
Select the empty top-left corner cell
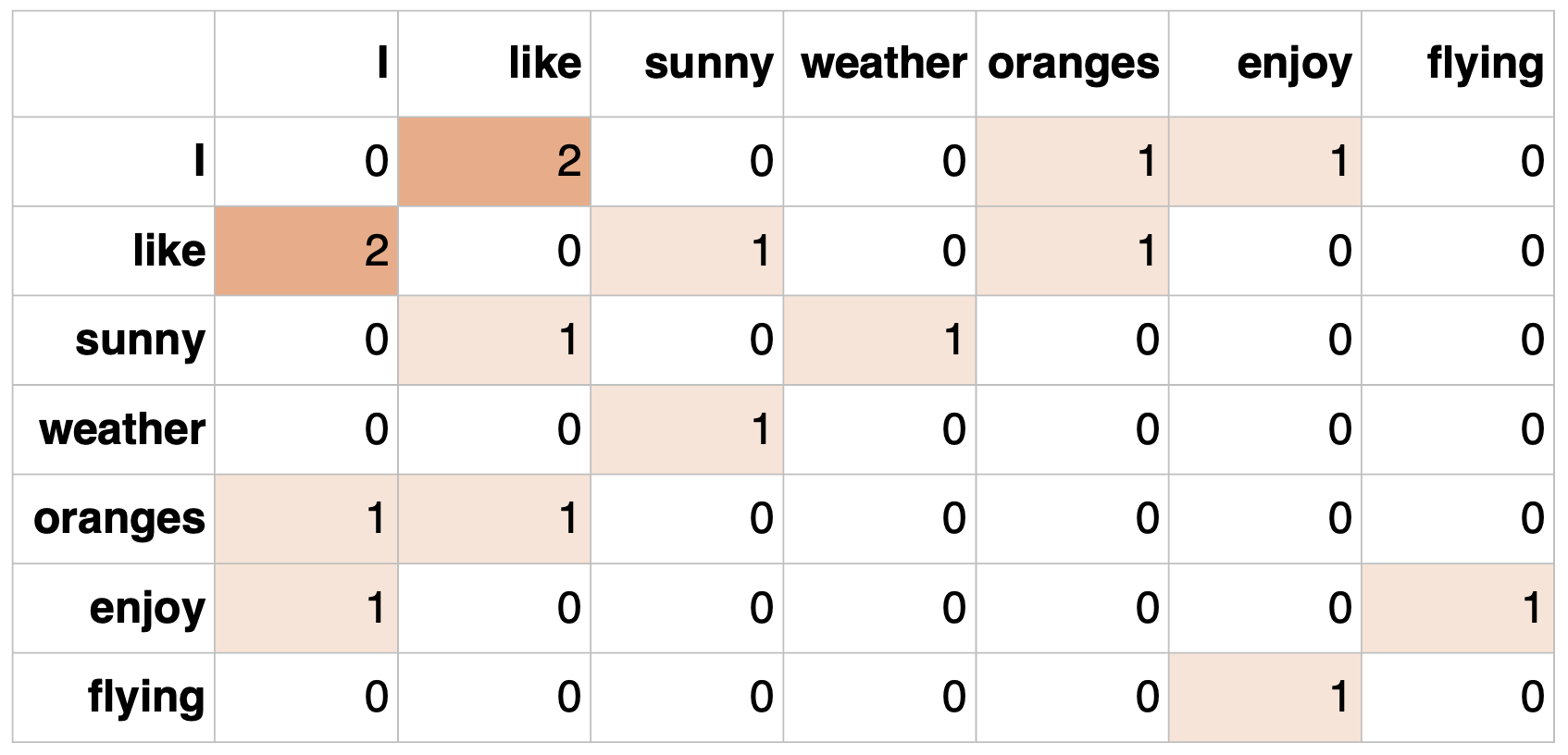coord(114,64)
